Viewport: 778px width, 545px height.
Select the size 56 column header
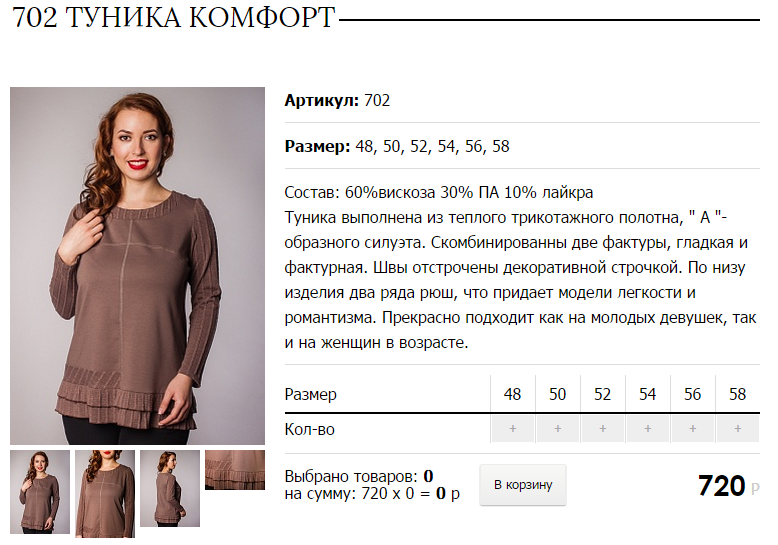[x=693, y=394]
